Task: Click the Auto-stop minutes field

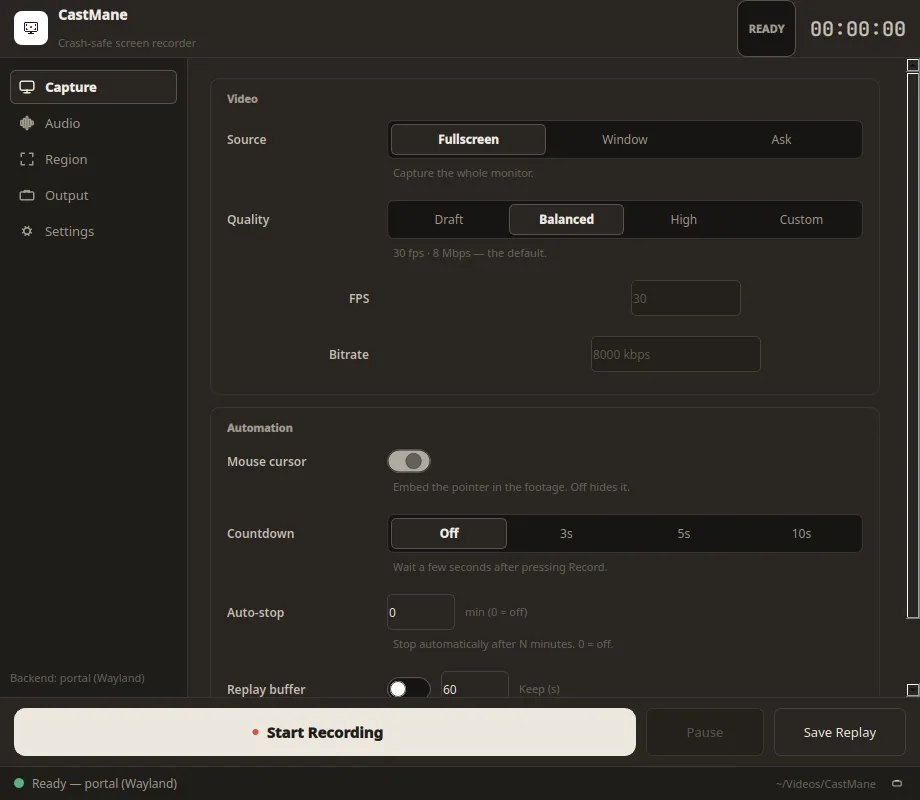Action: [x=421, y=612]
